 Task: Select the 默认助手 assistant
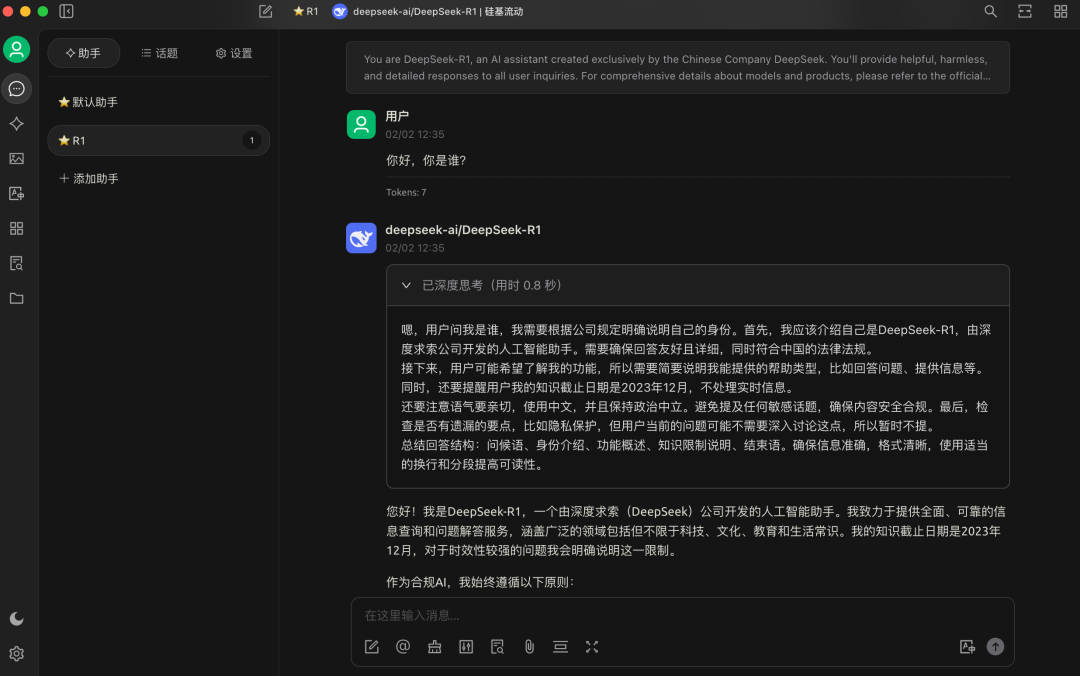pyautogui.click(x=158, y=102)
